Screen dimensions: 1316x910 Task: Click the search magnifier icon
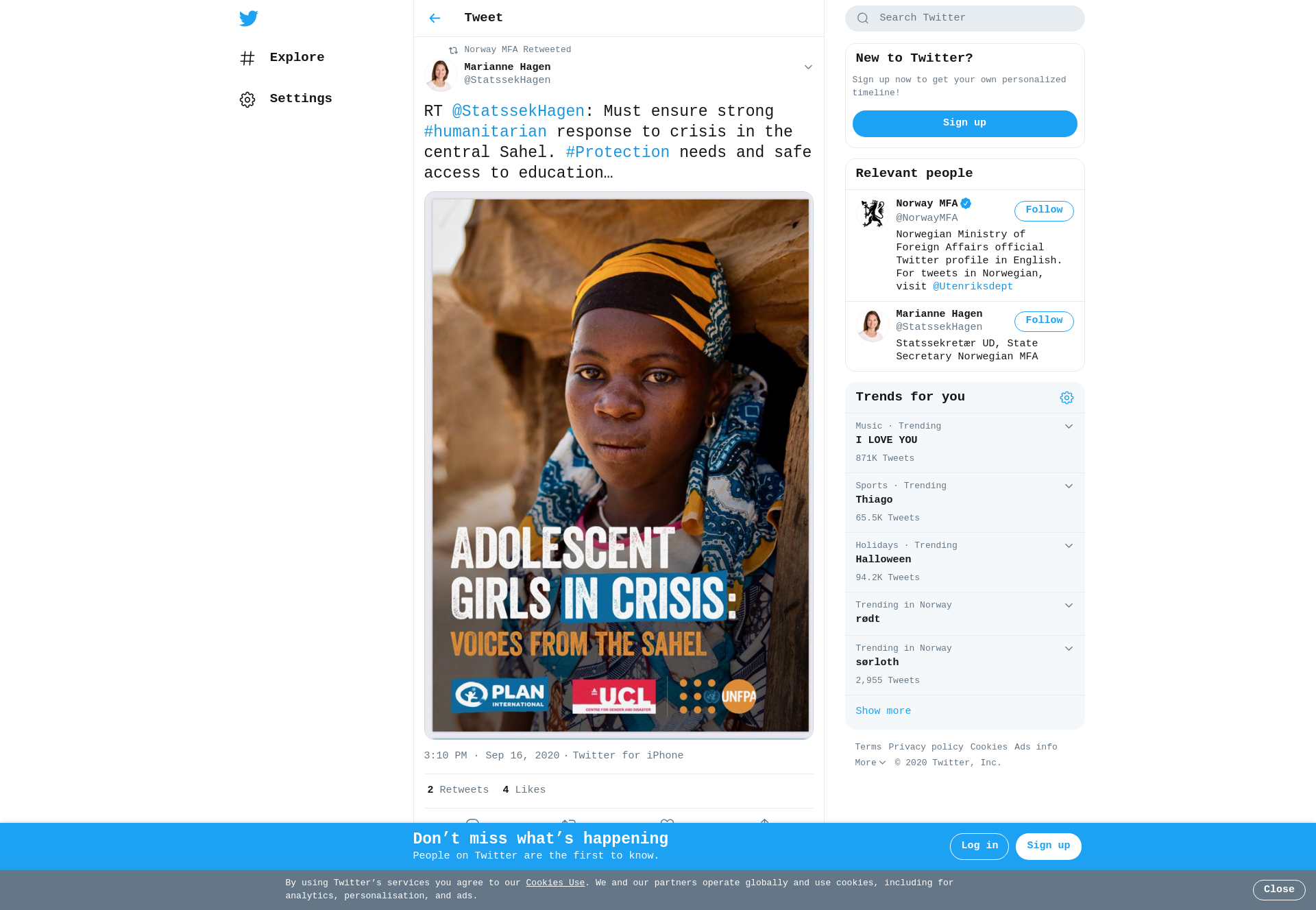(863, 19)
